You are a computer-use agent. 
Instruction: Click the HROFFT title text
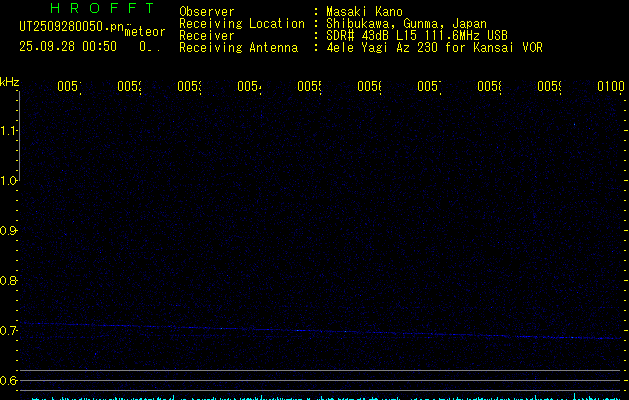pyautogui.click(x=102, y=9)
